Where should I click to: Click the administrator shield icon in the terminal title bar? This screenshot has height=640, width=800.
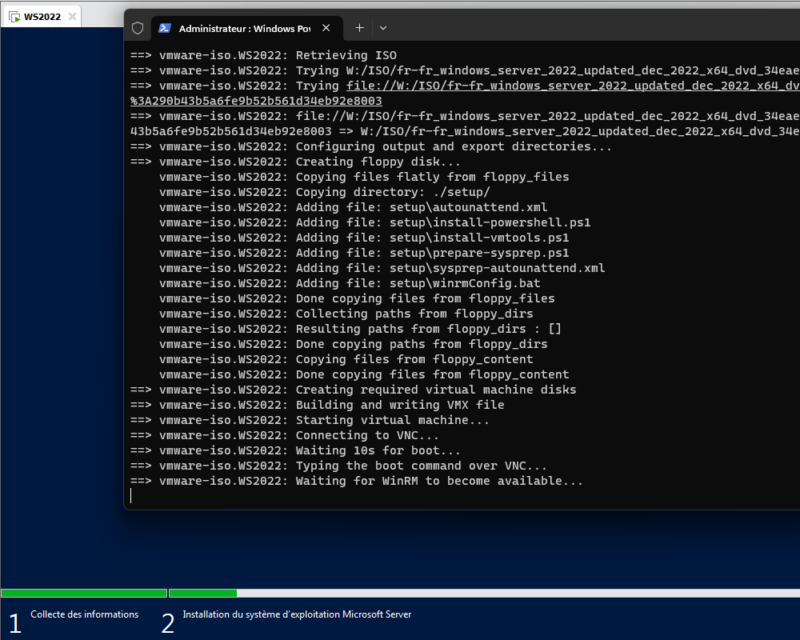point(136,28)
